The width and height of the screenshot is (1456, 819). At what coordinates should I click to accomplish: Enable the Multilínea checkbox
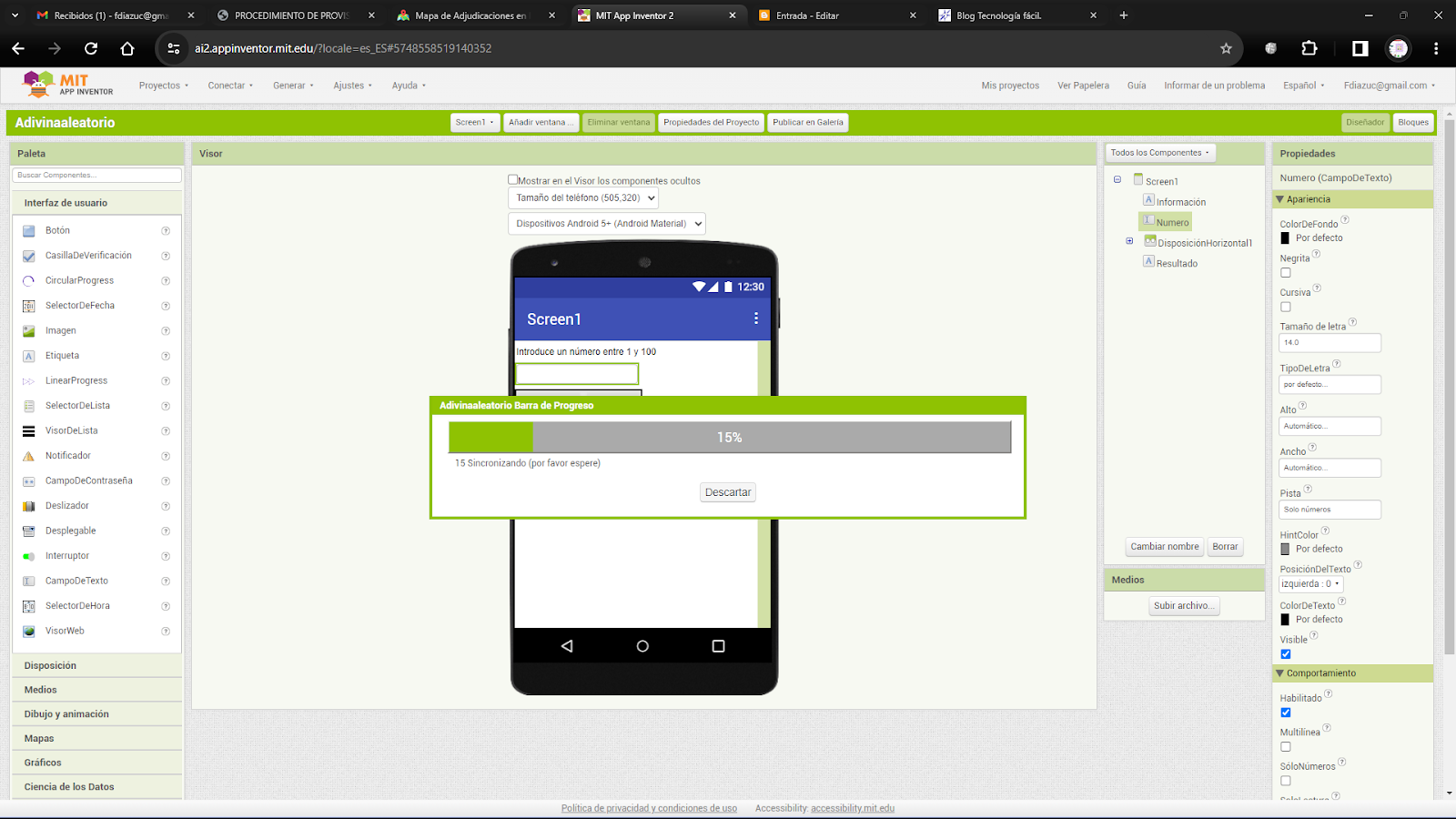pyautogui.click(x=1286, y=747)
